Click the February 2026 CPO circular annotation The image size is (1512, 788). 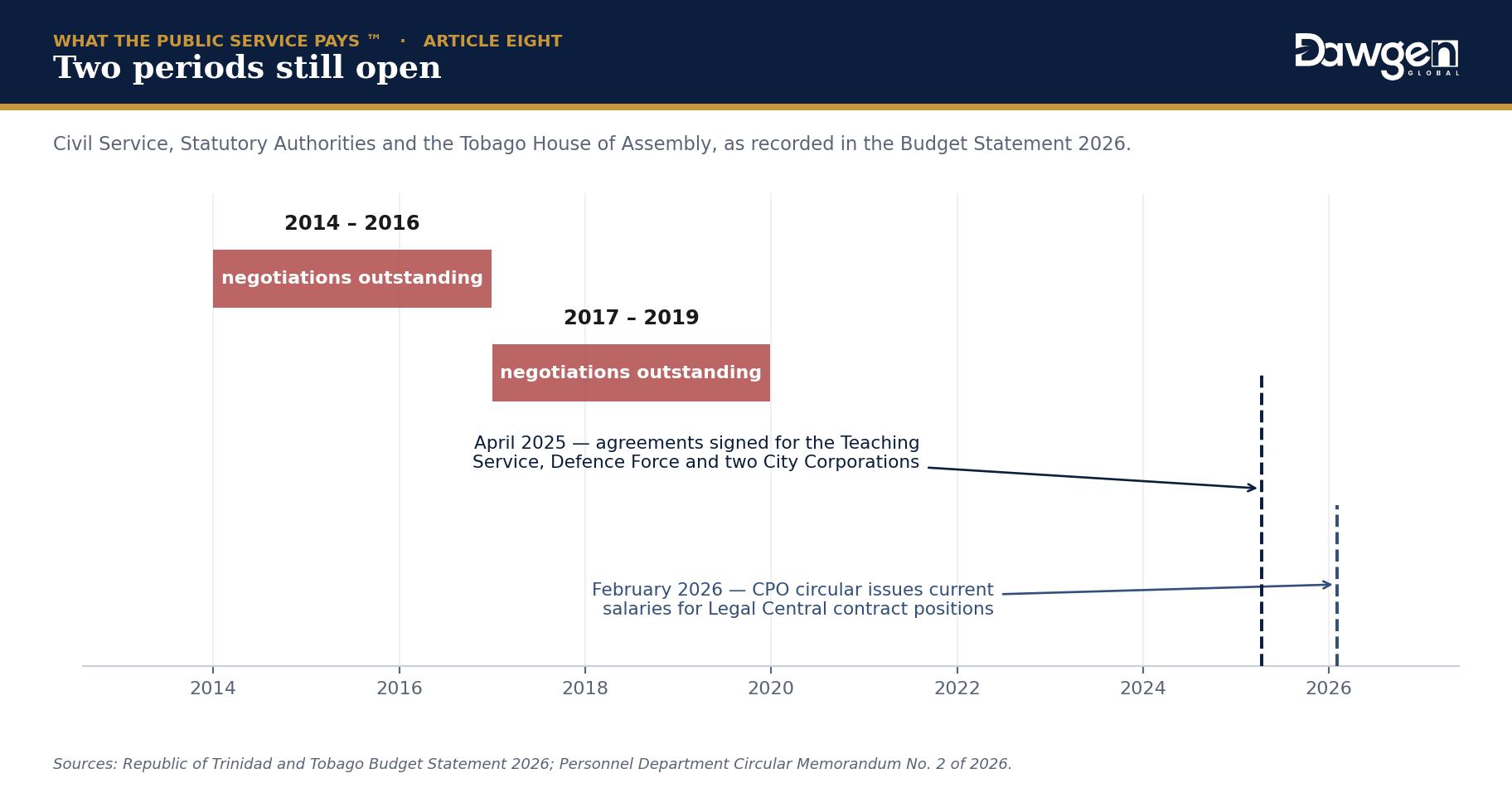[792, 600]
